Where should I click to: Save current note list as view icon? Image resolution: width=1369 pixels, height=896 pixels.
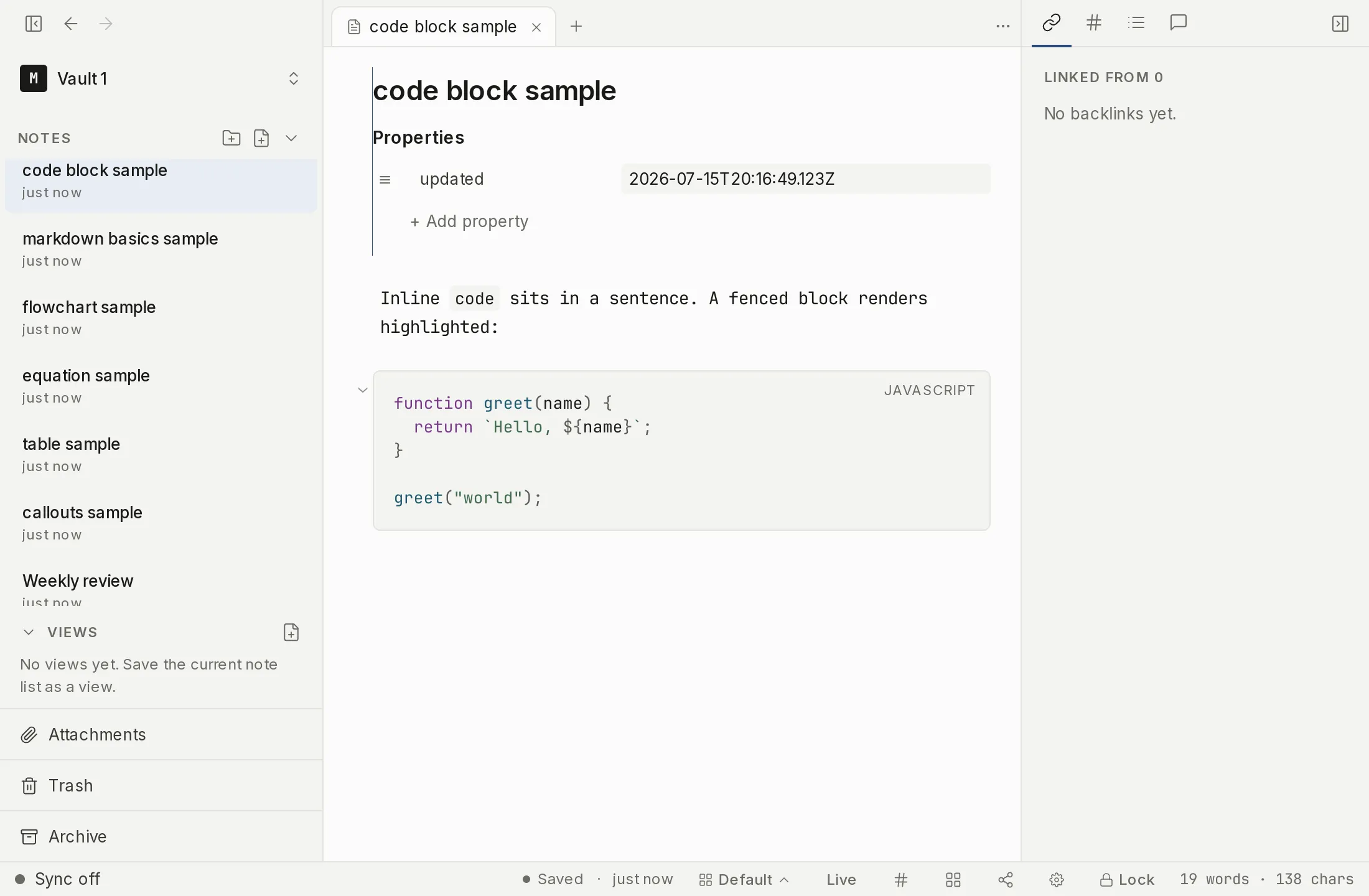tap(291, 632)
